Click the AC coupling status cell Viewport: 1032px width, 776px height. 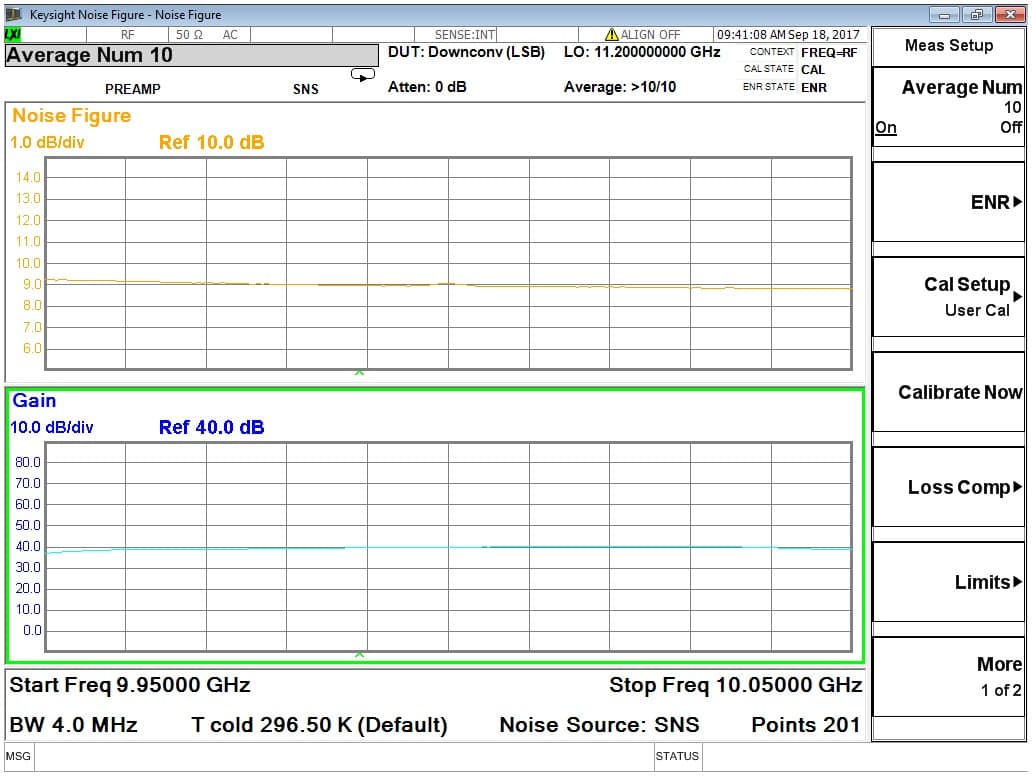coord(230,34)
